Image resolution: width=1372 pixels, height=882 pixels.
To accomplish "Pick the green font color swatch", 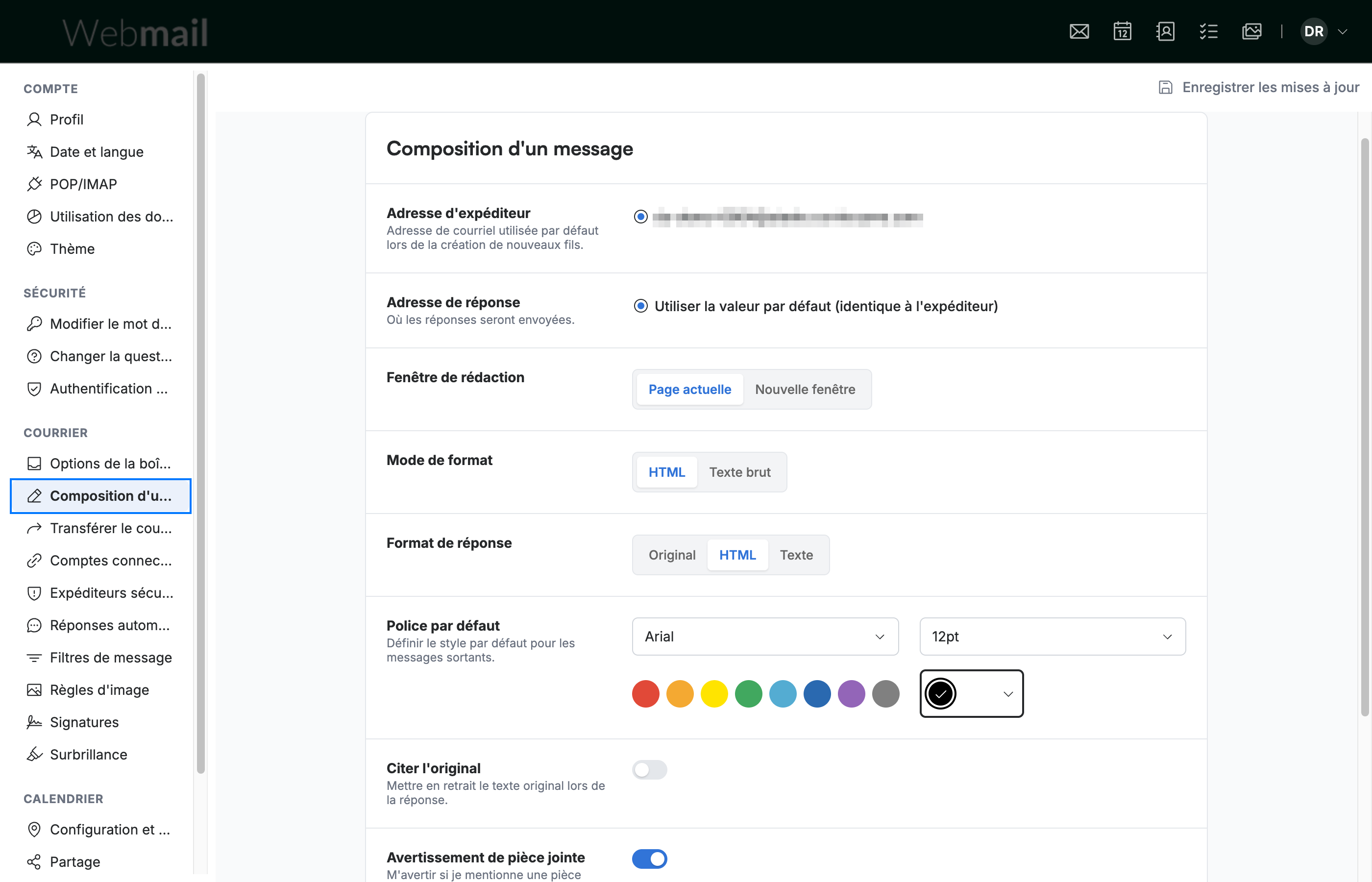I will click(x=748, y=693).
